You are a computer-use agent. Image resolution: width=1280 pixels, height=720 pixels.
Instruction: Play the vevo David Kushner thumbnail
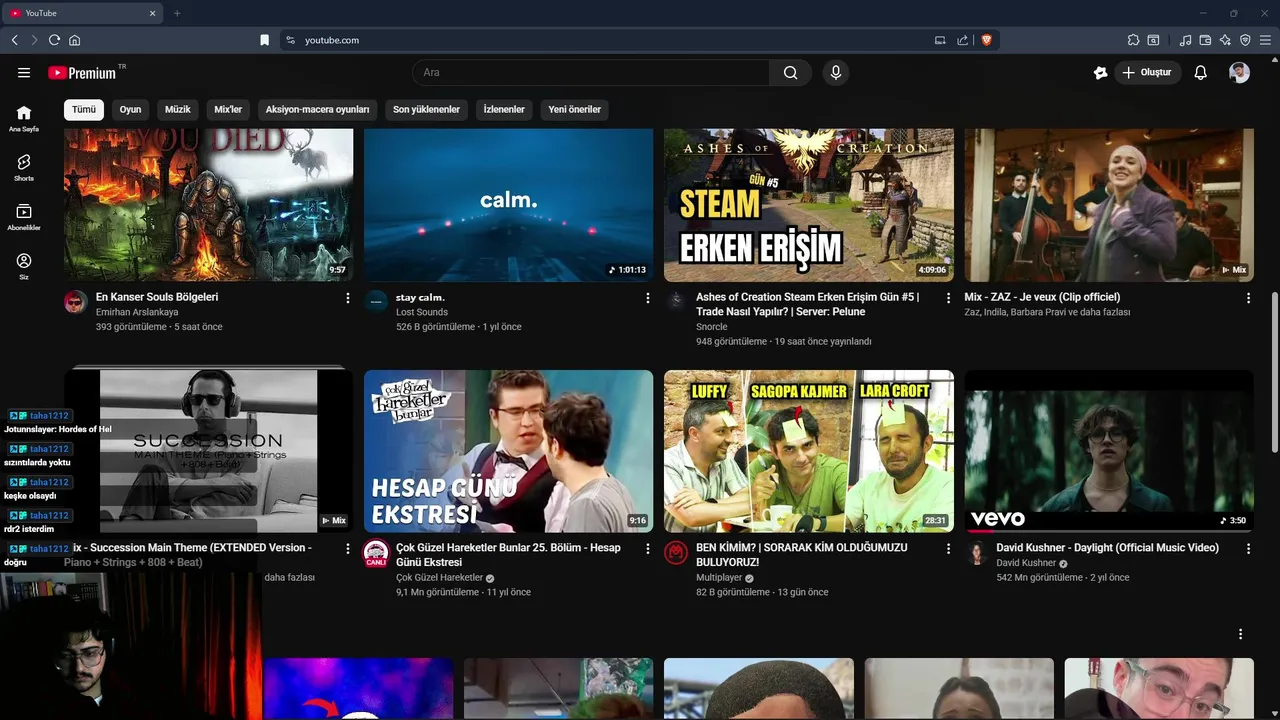pos(1109,451)
